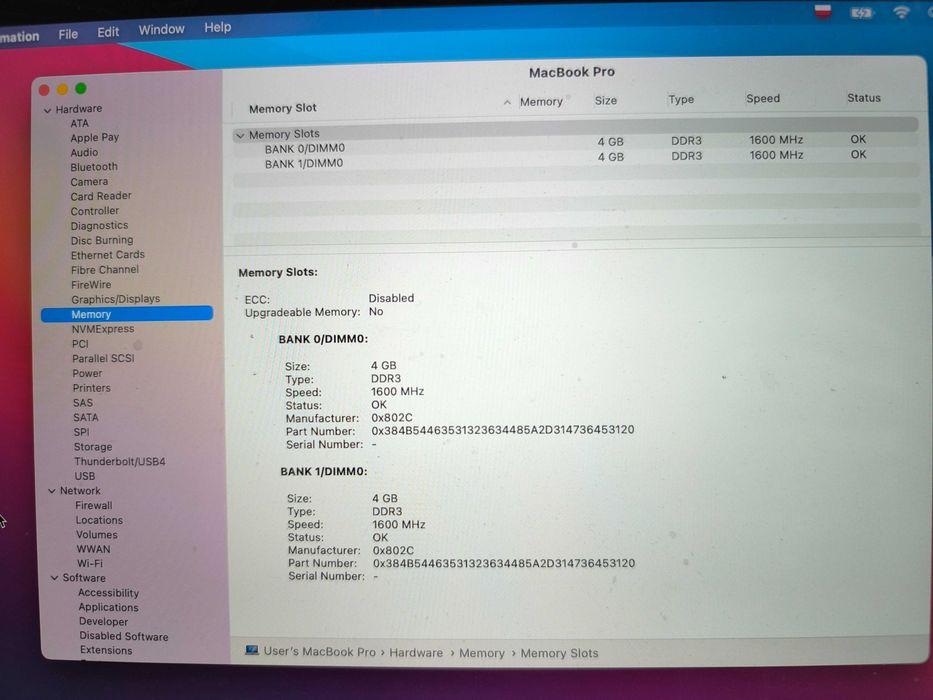Select Fibre Channel in sidebar
933x700 pixels.
tap(105, 270)
